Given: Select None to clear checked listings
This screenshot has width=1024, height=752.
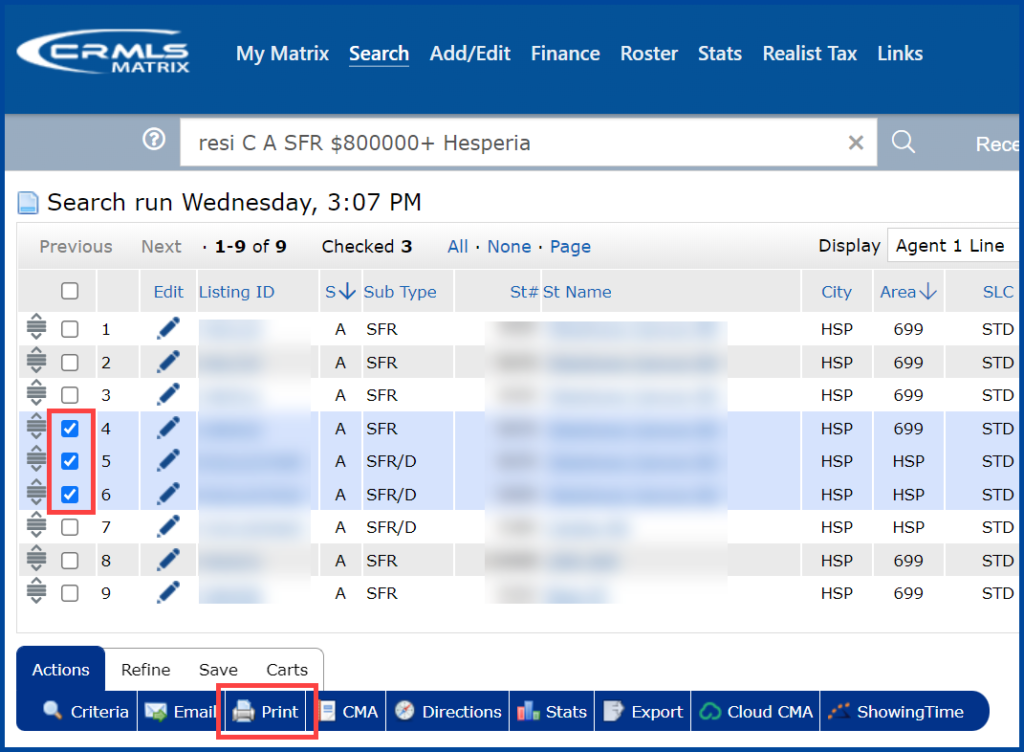Looking at the screenshot, I should coord(509,246).
